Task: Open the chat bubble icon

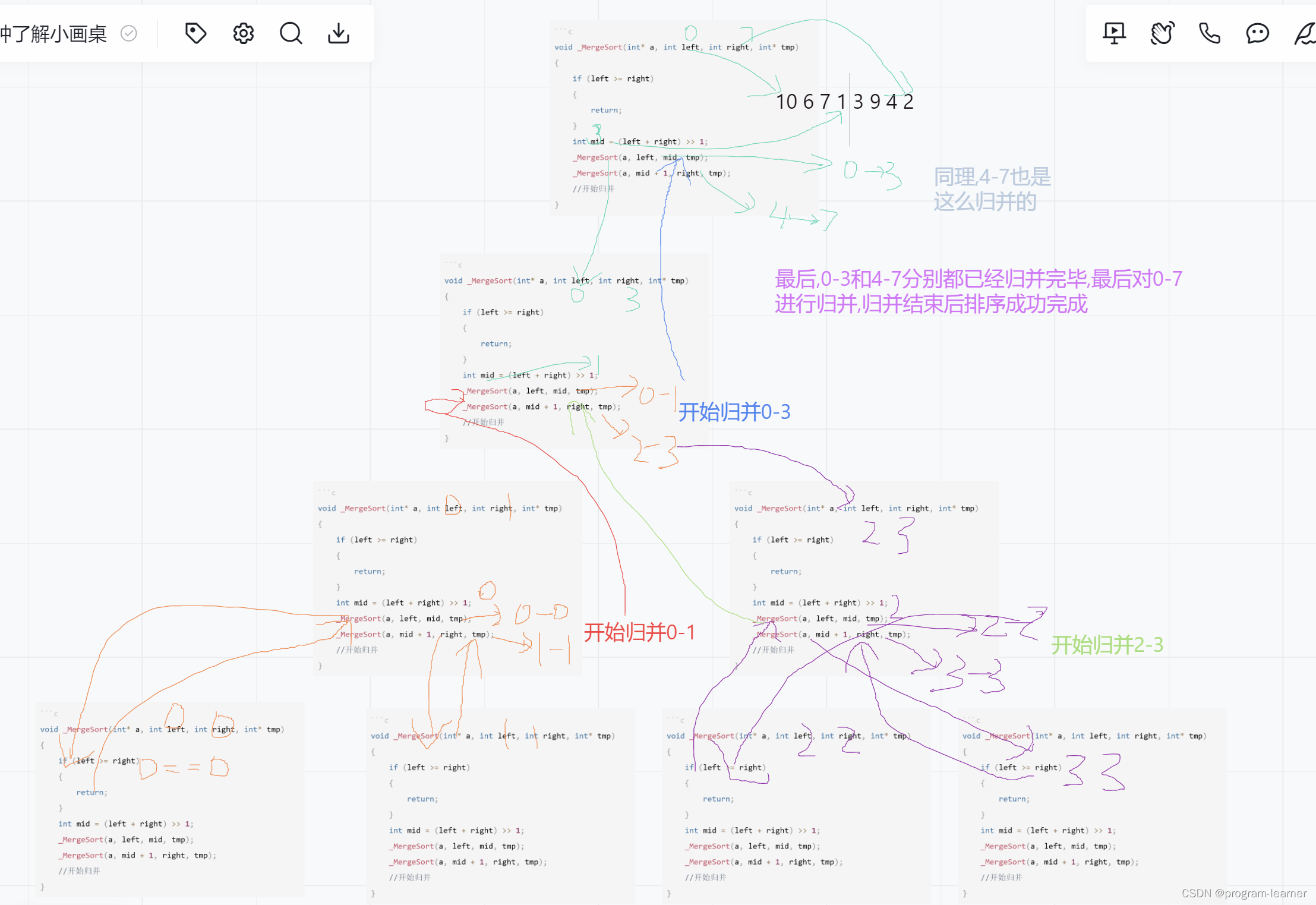Action: click(x=1257, y=33)
